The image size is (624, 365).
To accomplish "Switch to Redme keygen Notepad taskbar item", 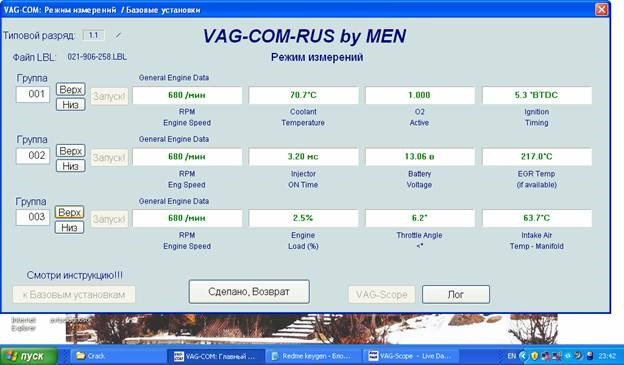I will (x=314, y=356).
